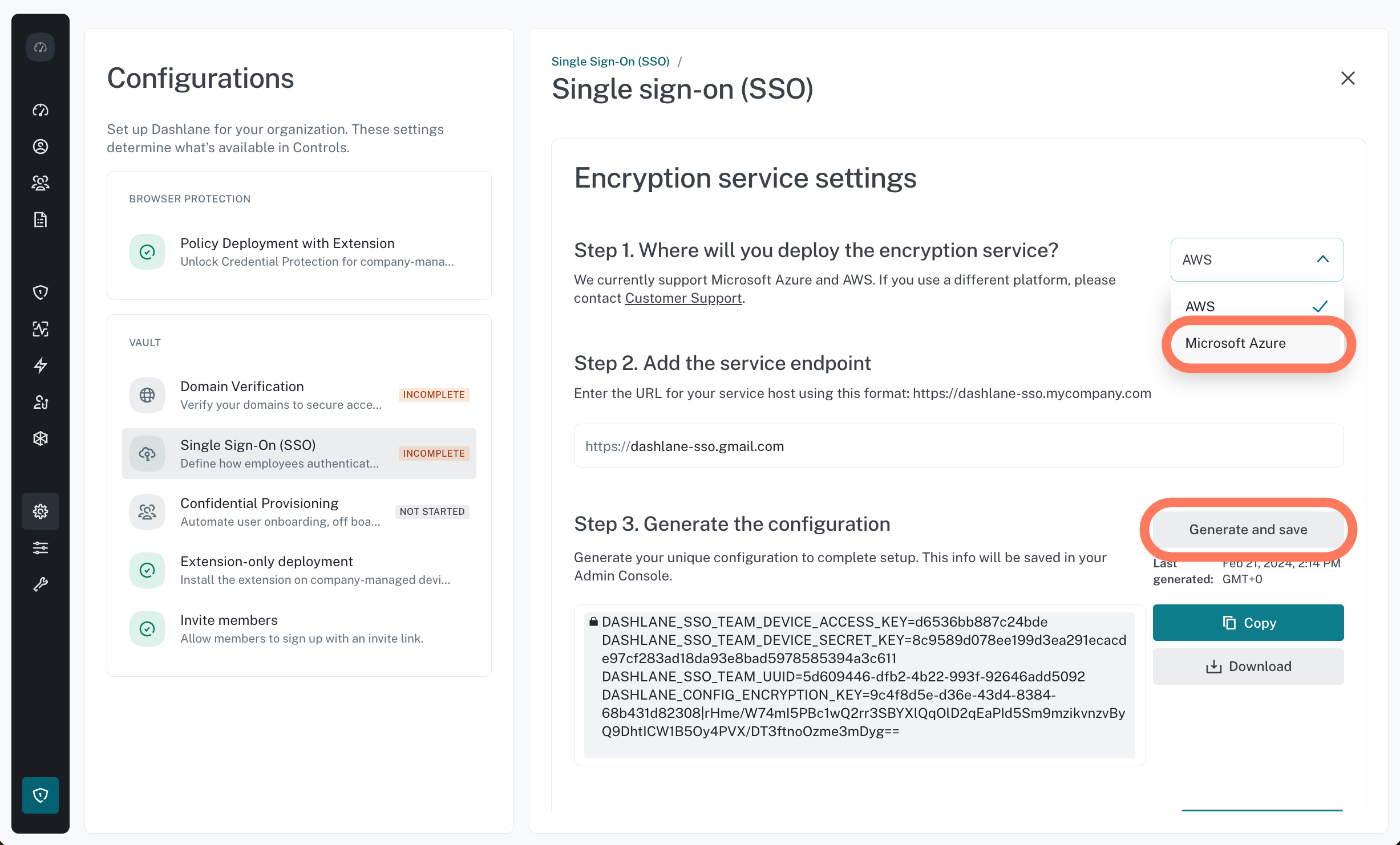Open the lightning bolt sidebar icon
Image resolution: width=1400 pixels, height=845 pixels.
pos(41,365)
